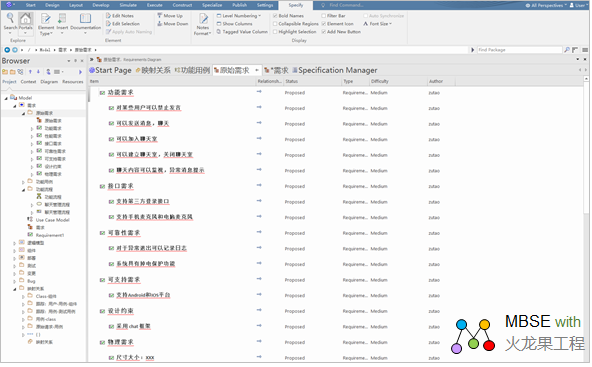Click the New Package icon in Browser toolbar

coord(5,72)
